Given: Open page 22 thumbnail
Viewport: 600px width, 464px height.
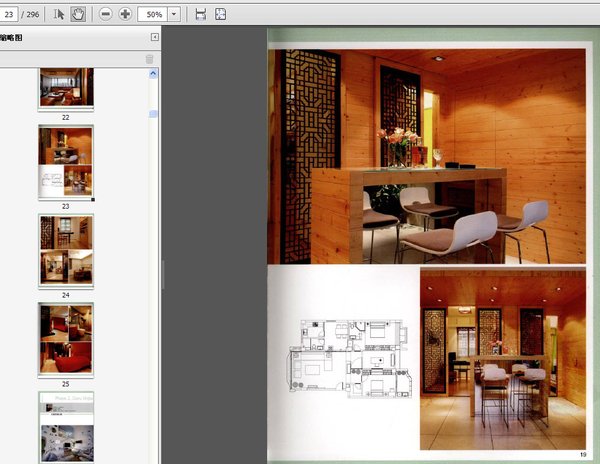Looking at the screenshot, I should [66, 89].
